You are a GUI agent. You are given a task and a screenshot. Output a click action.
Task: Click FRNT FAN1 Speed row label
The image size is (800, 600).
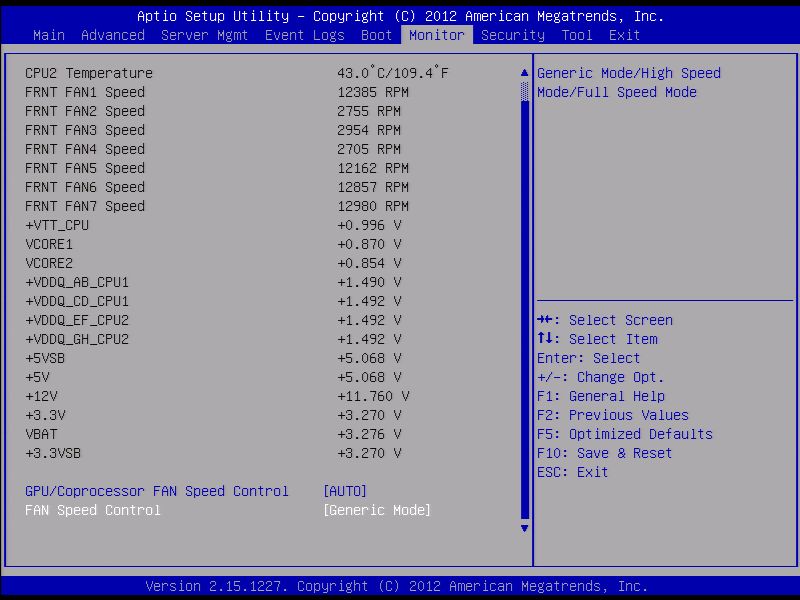pyautogui.click(x=85, y=92)
